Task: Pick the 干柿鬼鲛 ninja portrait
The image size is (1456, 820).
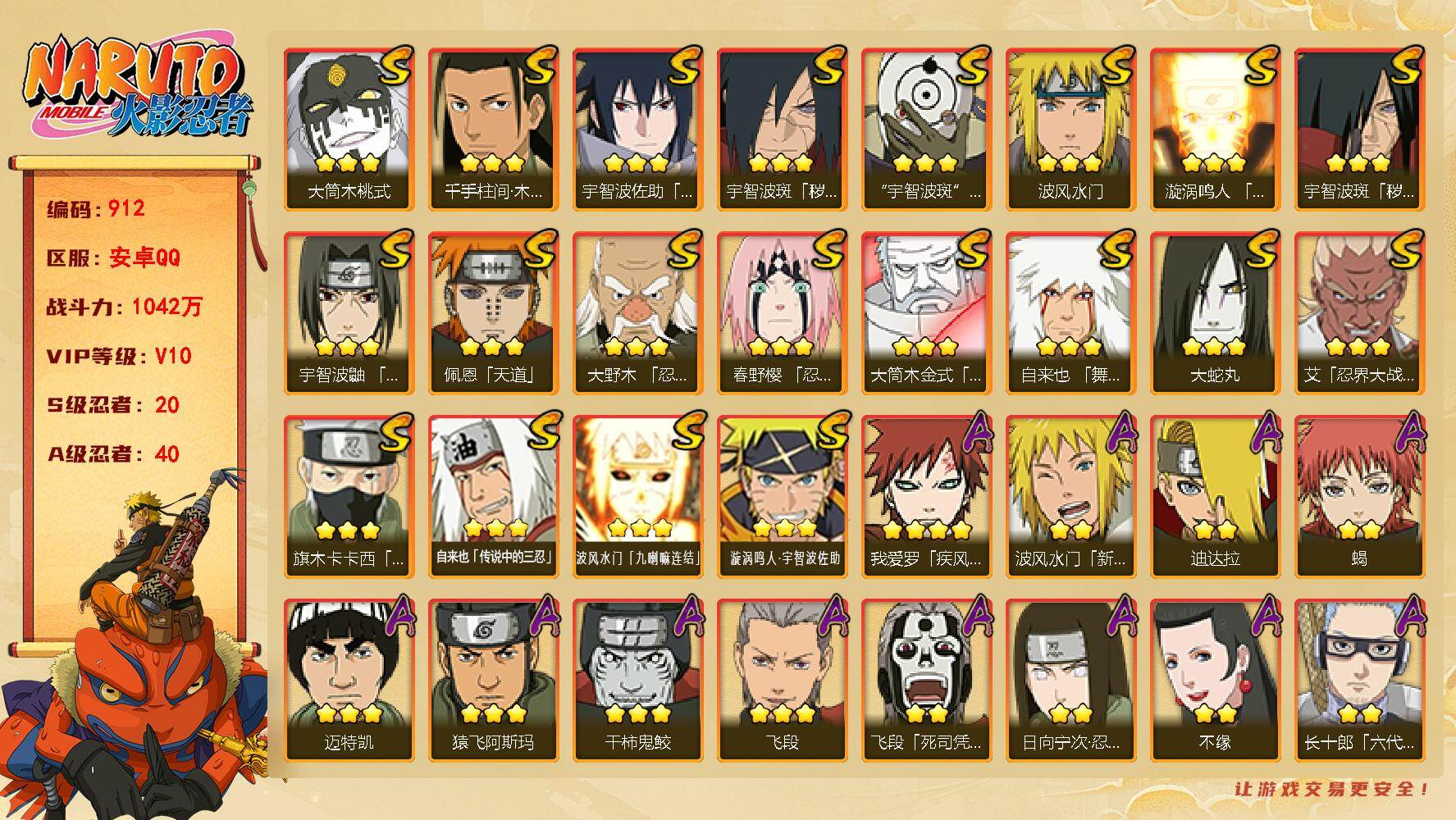Action: click(637, 680)
